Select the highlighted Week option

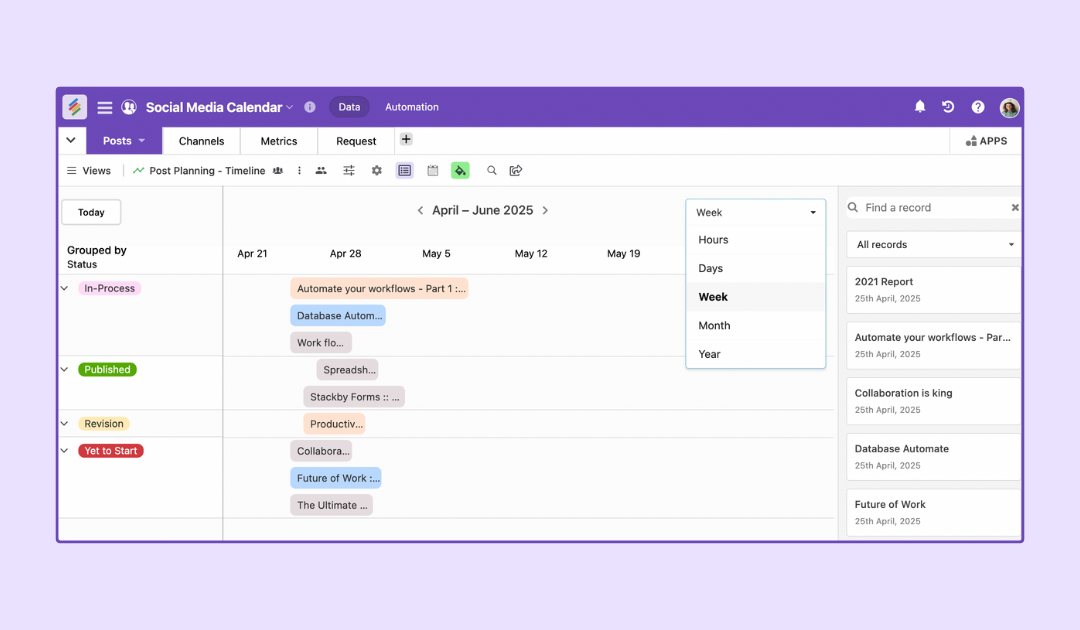click(x=756, y=297)
